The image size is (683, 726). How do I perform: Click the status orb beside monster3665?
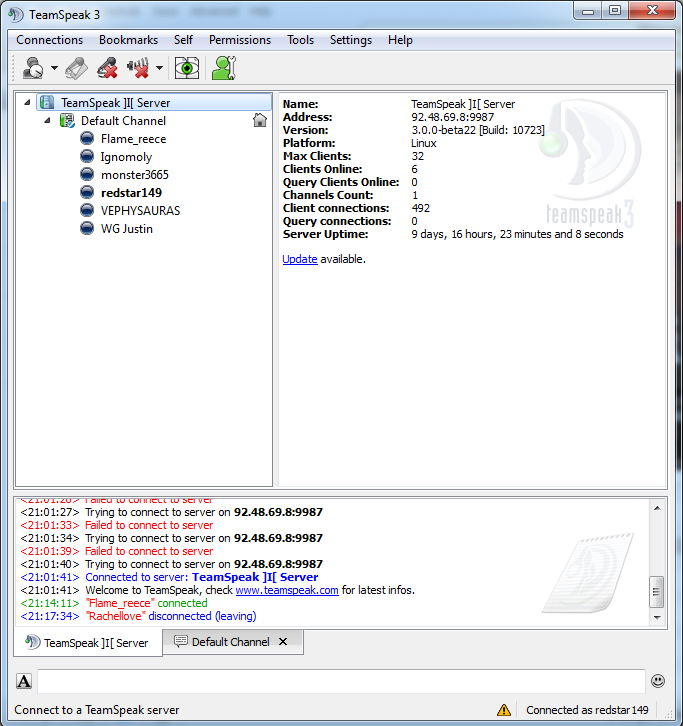[87, 175]
